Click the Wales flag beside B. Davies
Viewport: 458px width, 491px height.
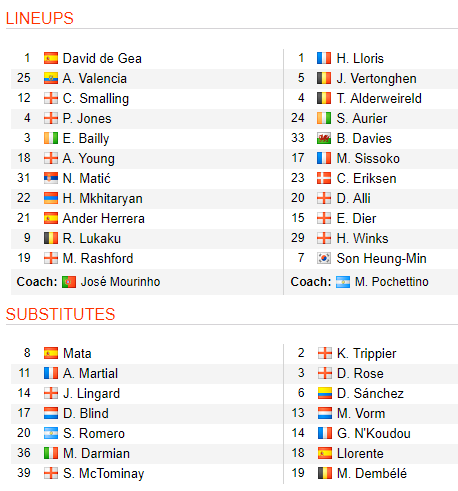324,138
